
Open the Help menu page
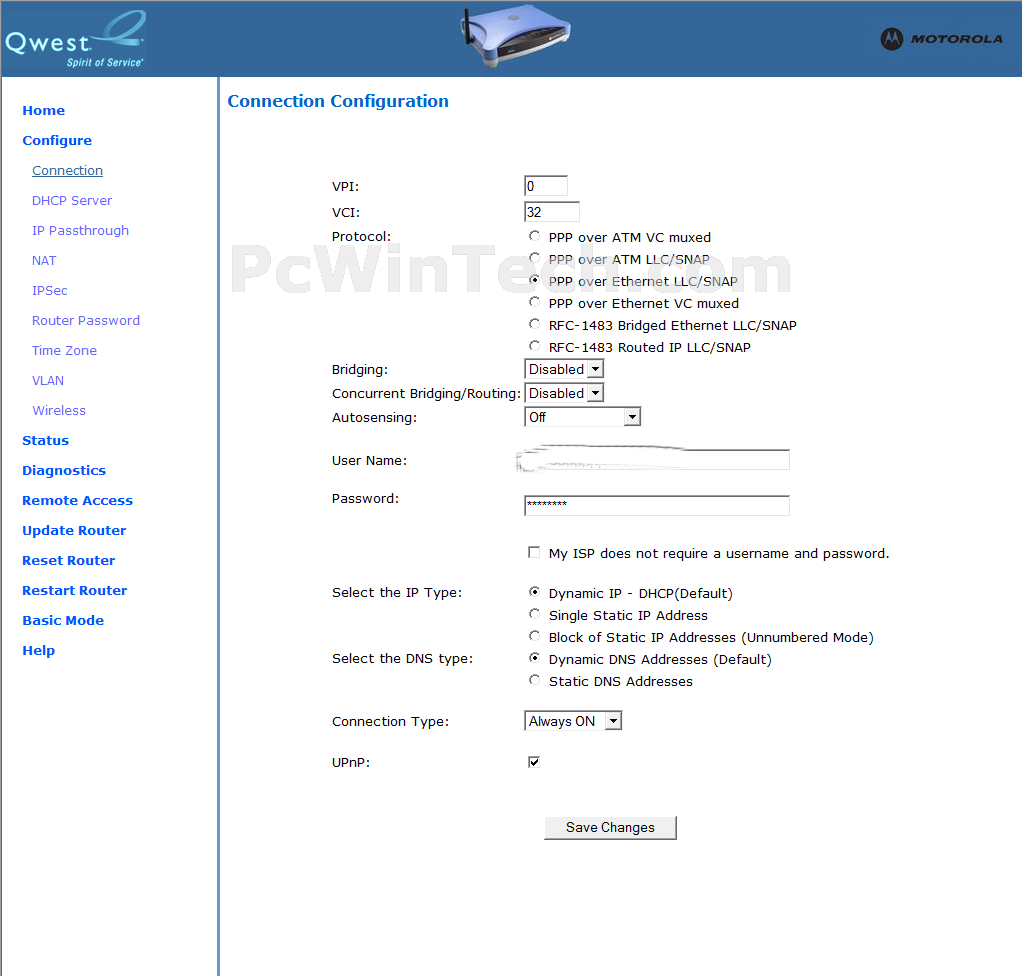(38, 650)
